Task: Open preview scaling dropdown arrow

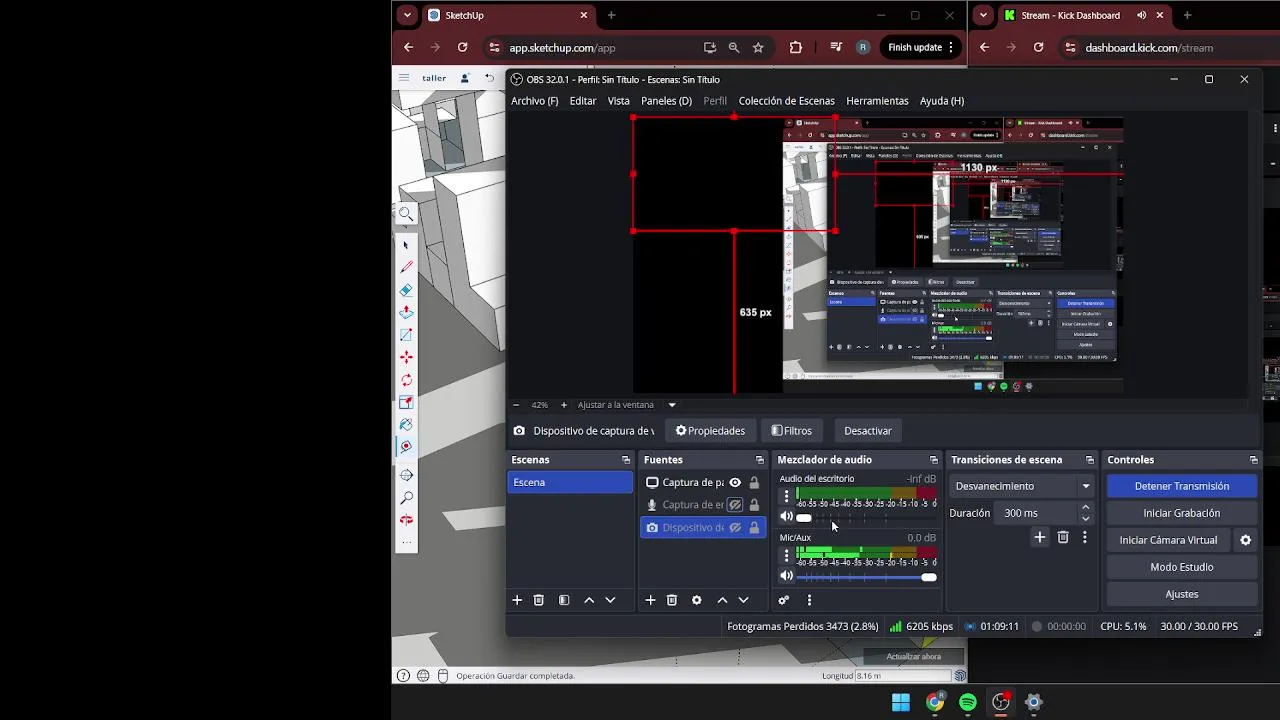Action: click(672, 405)
